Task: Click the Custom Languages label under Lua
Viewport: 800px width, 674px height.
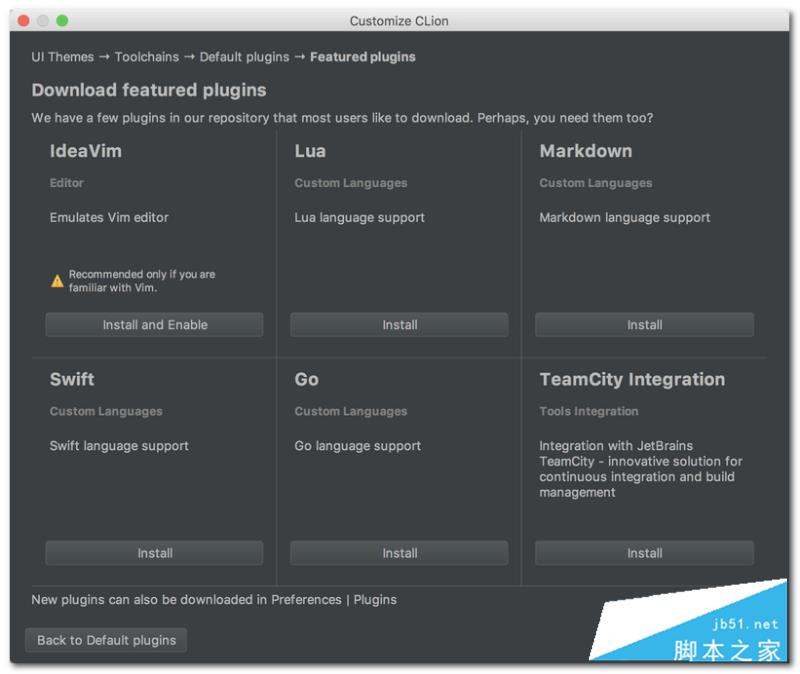Action: (351, 183)
